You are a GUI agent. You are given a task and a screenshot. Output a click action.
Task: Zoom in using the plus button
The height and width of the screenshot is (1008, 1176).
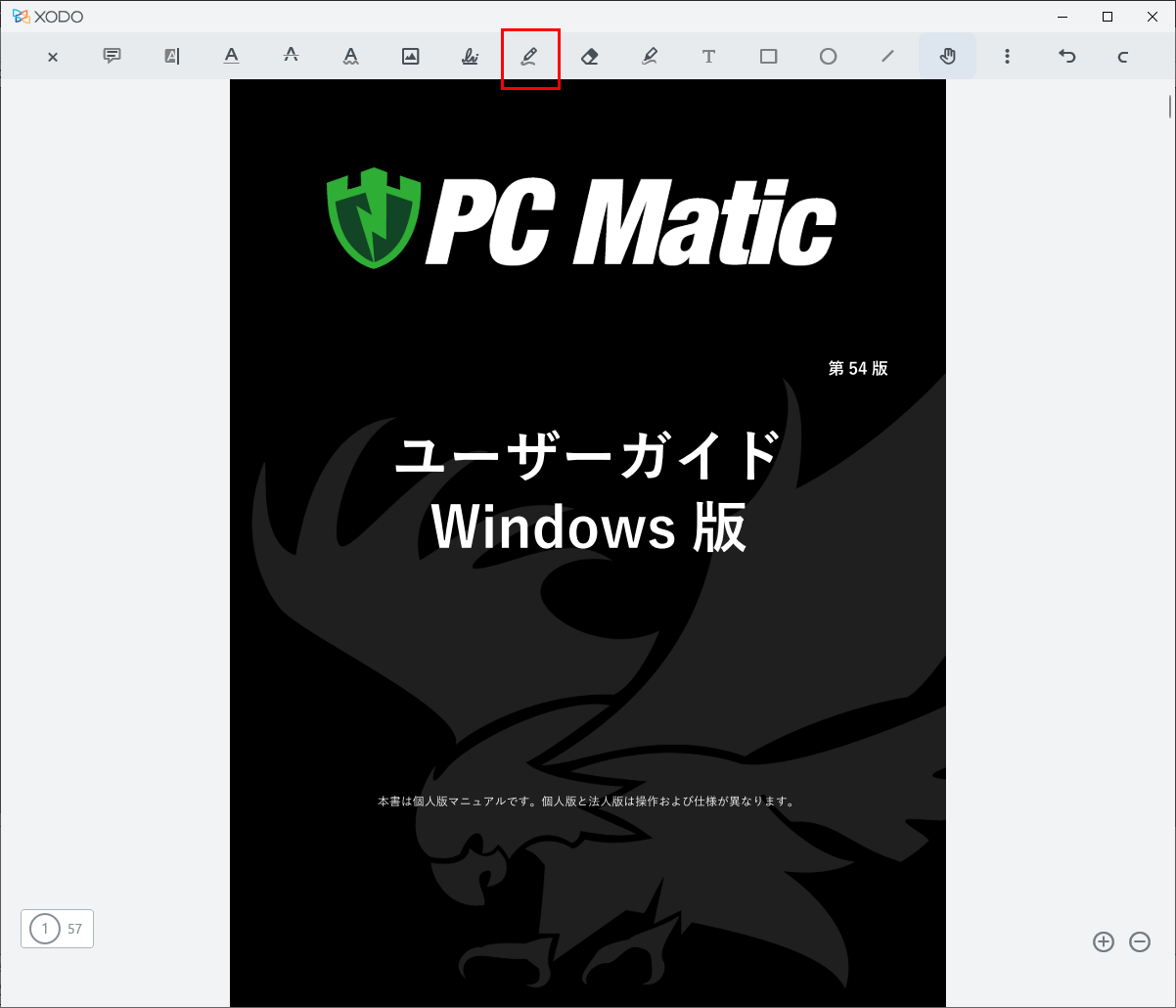click(1104, 941)
